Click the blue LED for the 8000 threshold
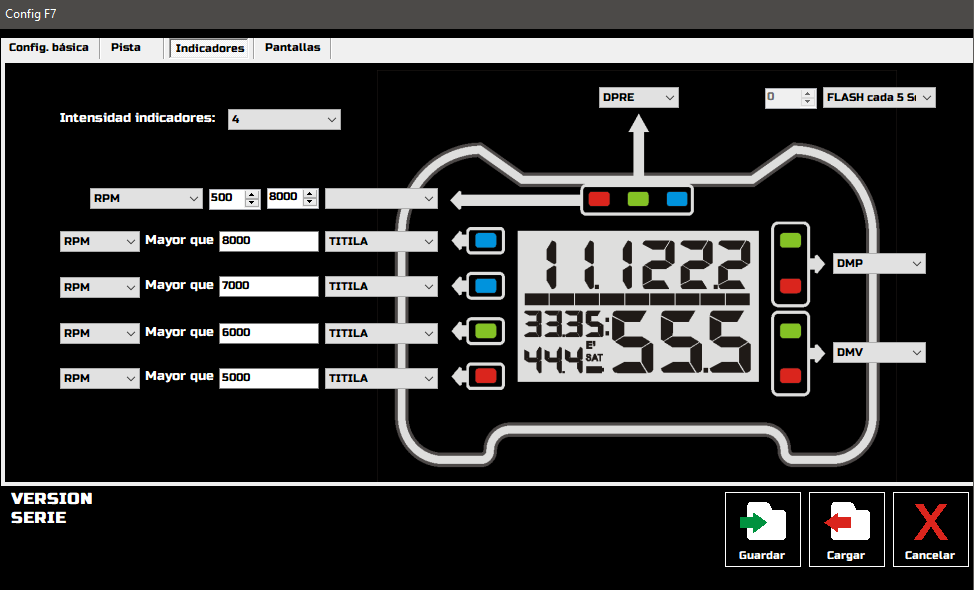The image size is (974, 590). pos(486,241)
